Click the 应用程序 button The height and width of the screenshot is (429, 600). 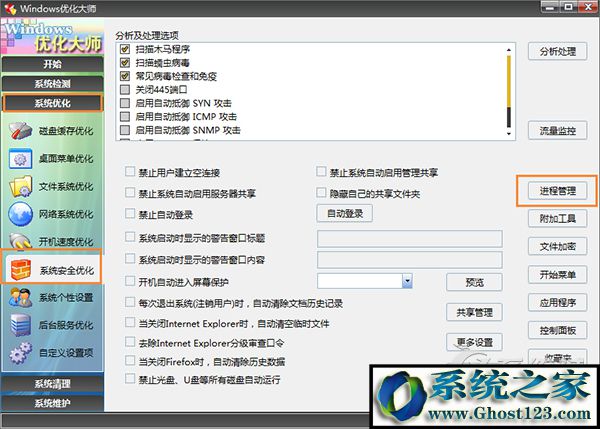point(558,302)
